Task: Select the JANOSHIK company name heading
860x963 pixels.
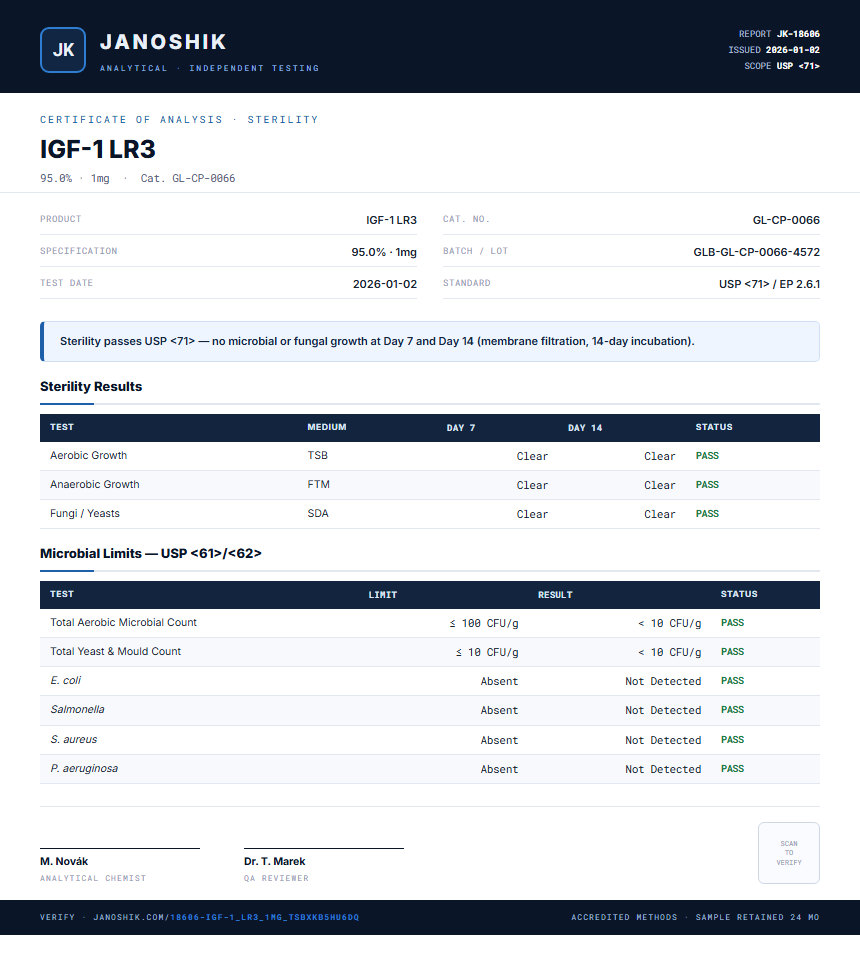Action: pos(163,42)
